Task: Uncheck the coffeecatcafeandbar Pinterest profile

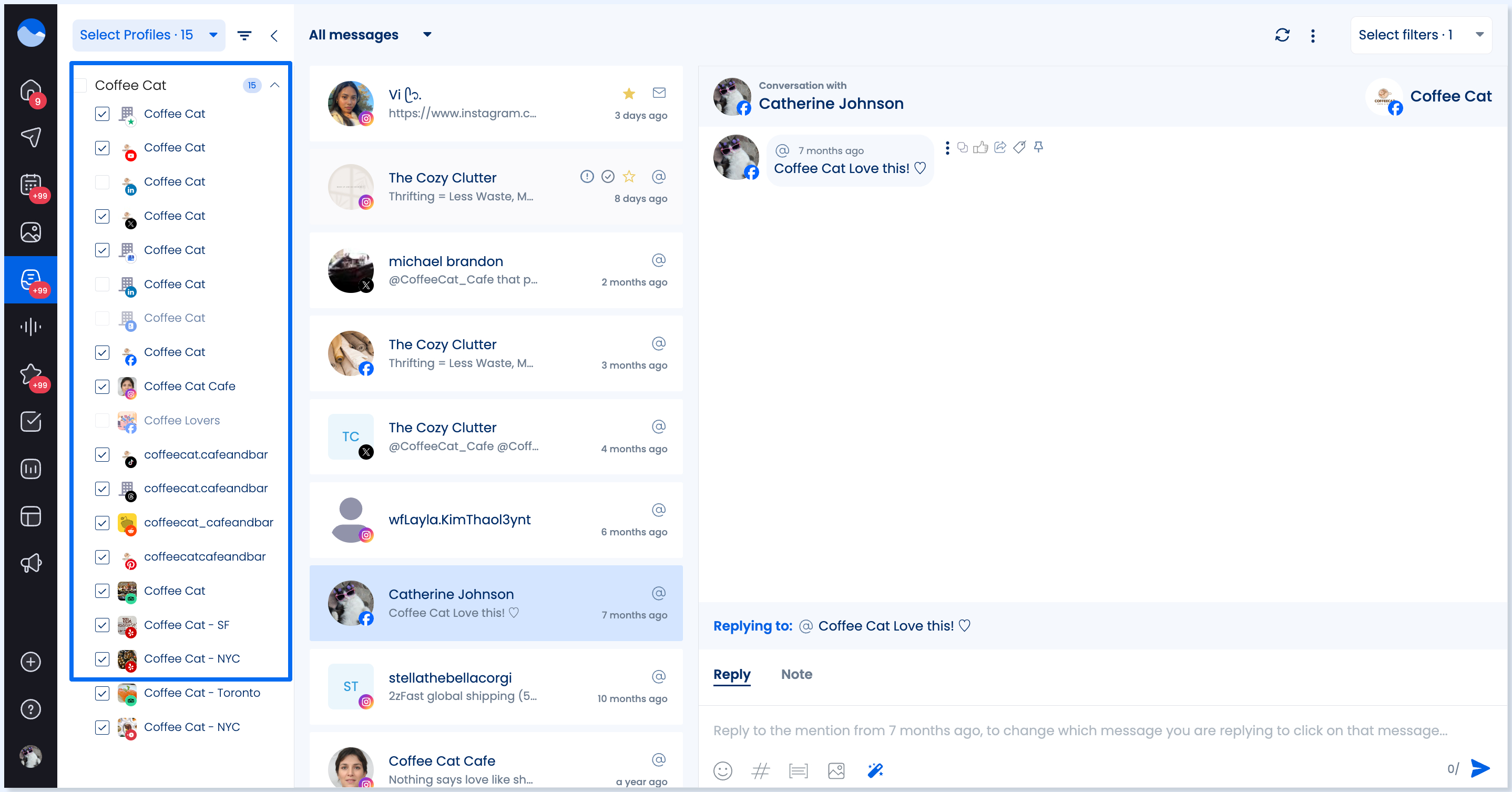Action: [102, 556]
